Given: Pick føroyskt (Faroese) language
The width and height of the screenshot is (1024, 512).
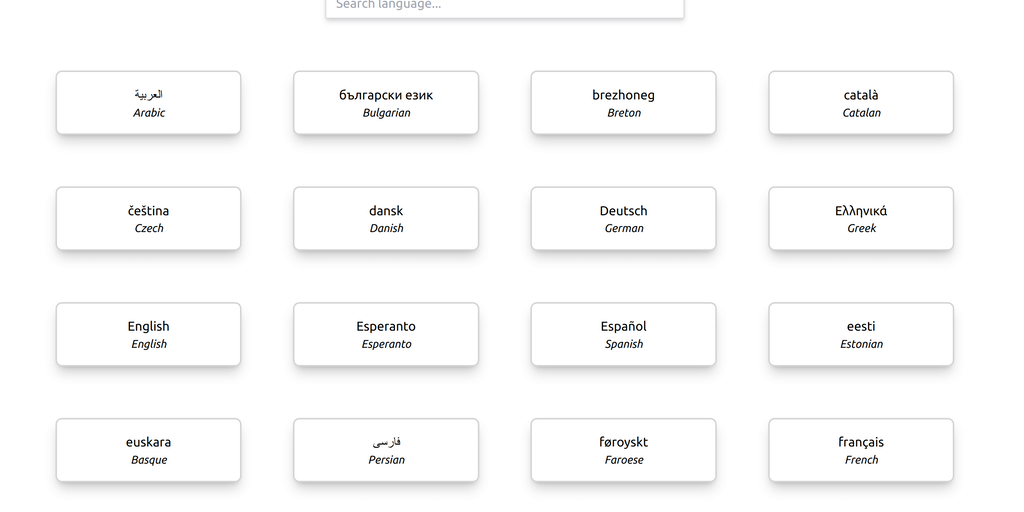Looking at the screenshot, I should 623,450.
